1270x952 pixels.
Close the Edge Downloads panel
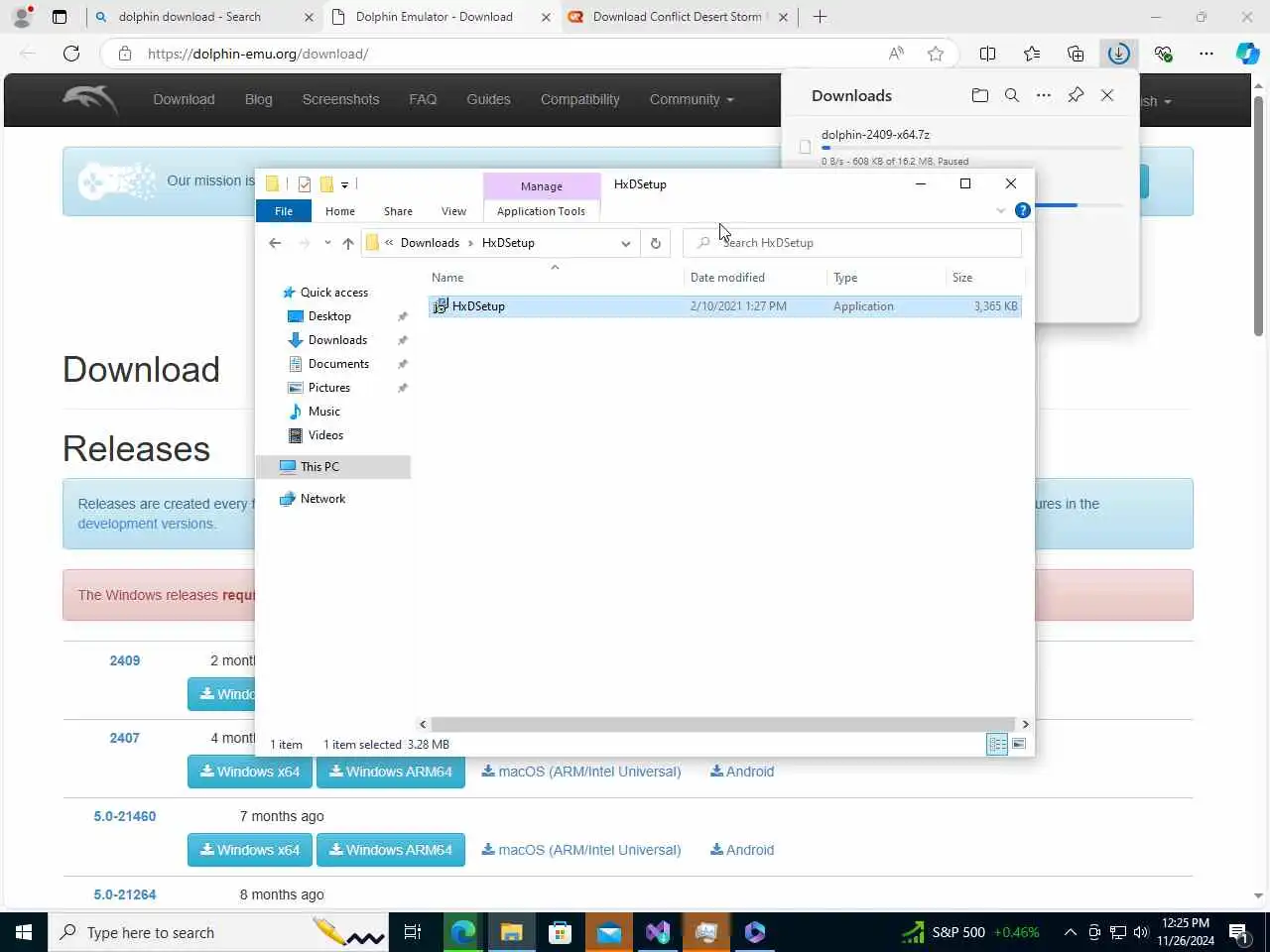click(1107, 95)
